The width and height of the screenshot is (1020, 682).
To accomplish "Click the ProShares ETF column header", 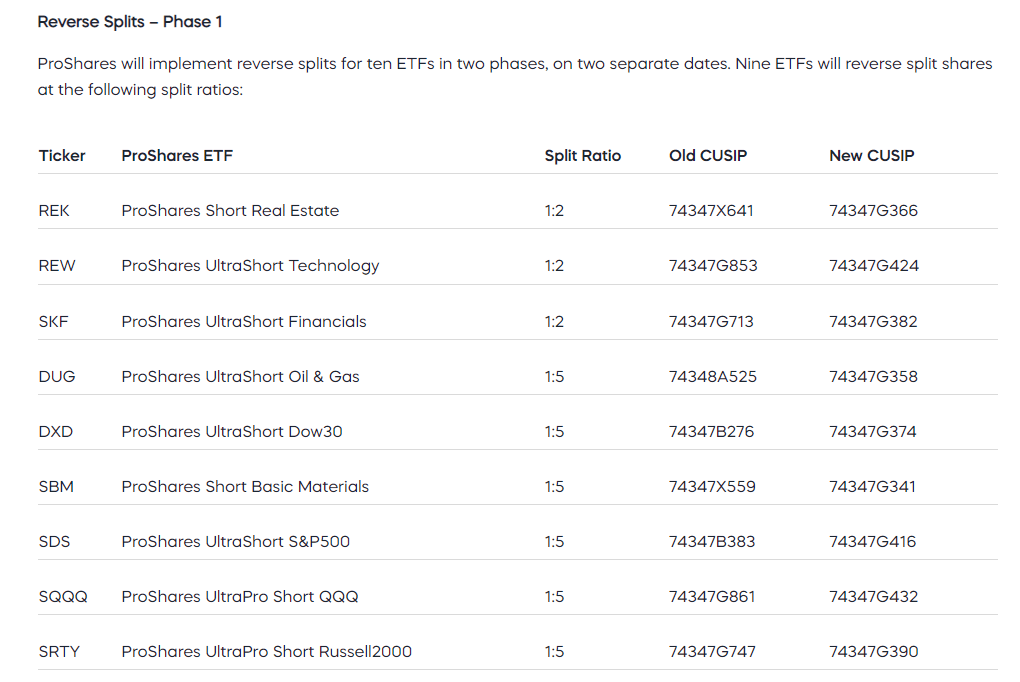I will click(177, 156).
